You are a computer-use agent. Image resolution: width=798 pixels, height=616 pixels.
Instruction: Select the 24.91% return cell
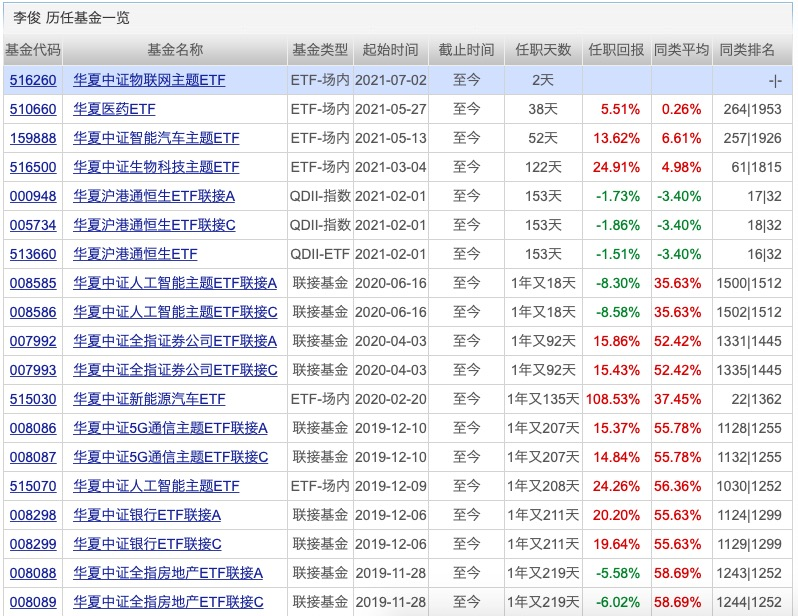point(616,167)
